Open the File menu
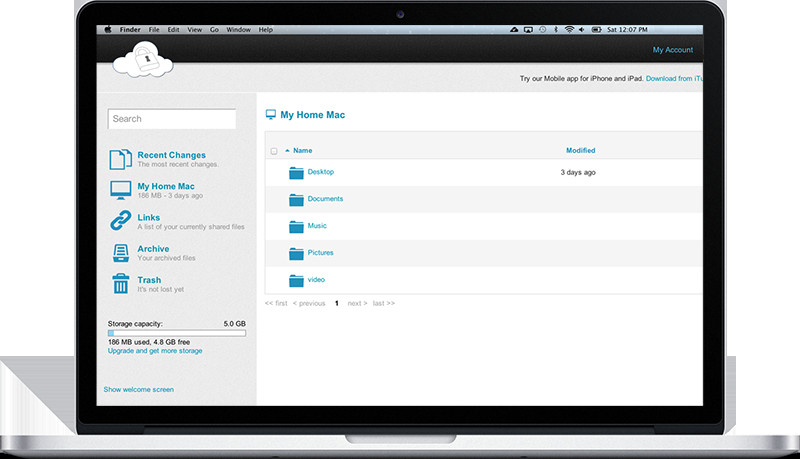Viewport: 800px width, 459px height. pos(154,30)
